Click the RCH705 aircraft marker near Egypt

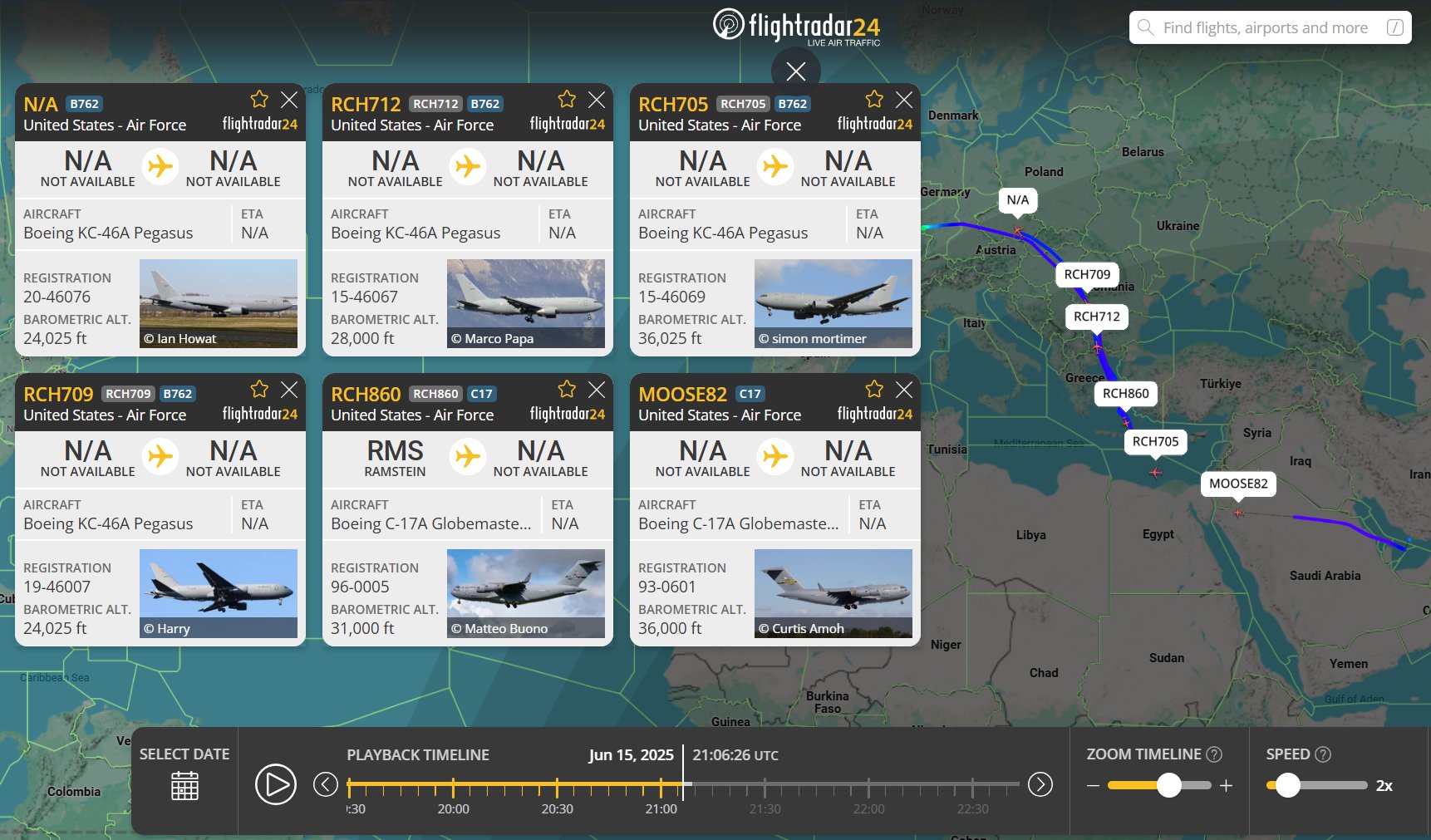click(1155, 473)
